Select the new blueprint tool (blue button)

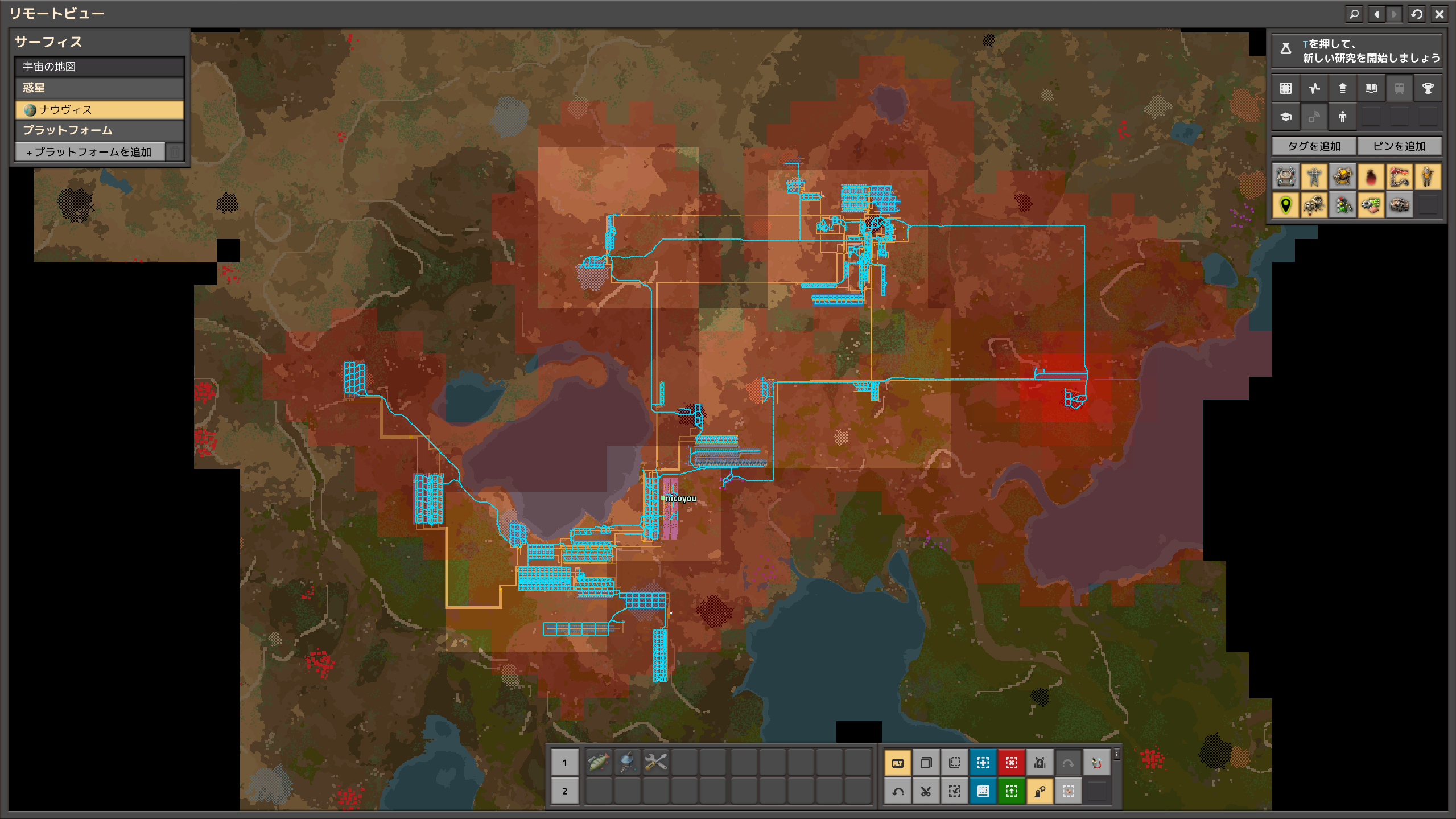983,763
